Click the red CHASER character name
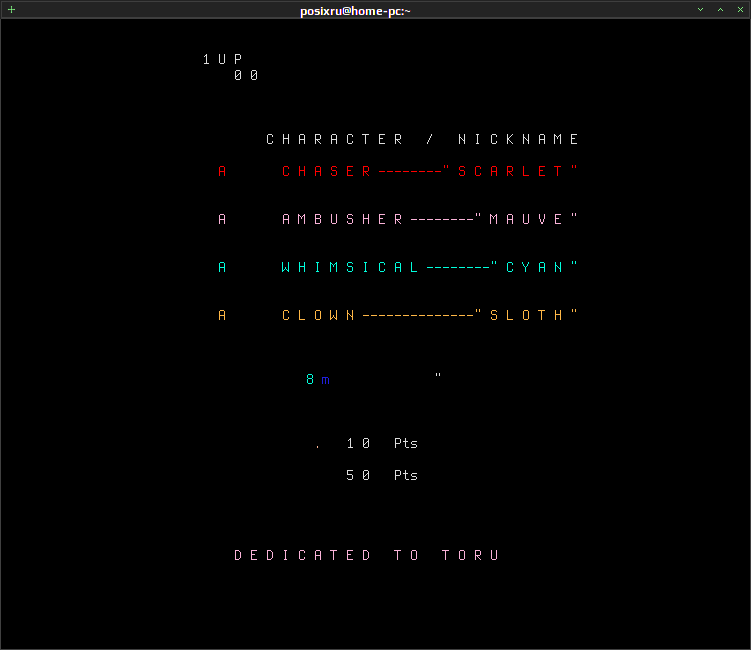751x650 pixels. (x=326, y=171)
